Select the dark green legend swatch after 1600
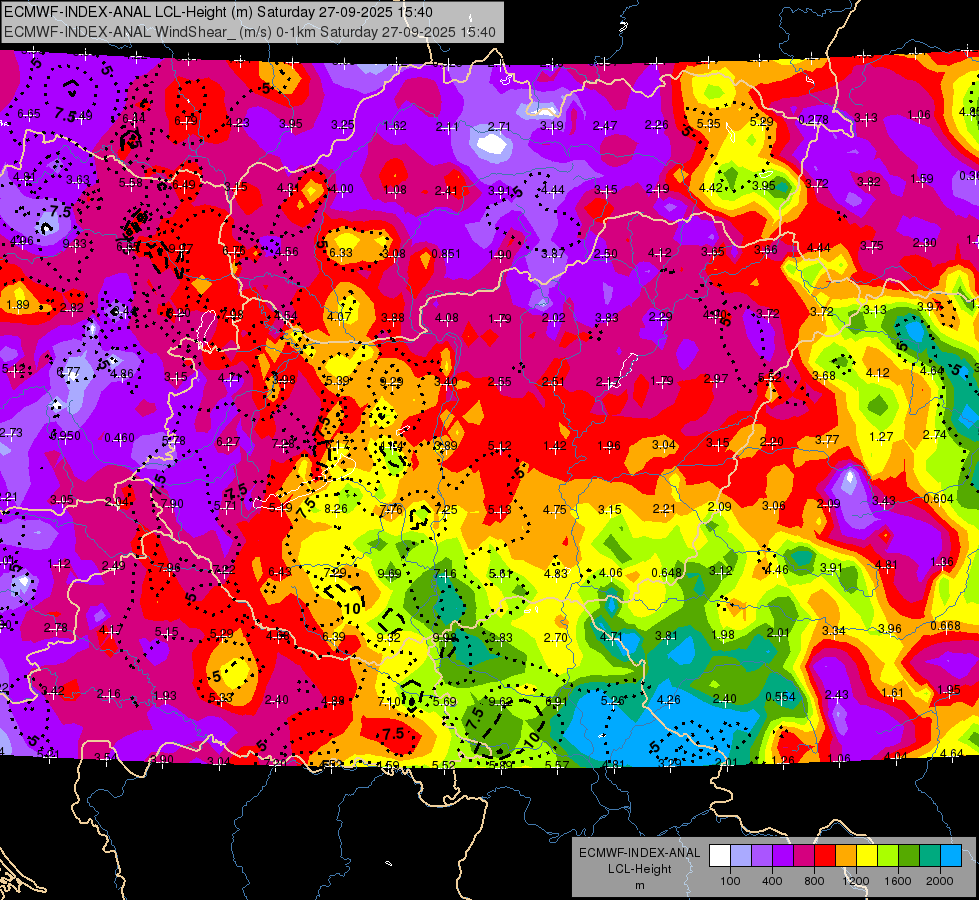The height and width of the screenshot is (900, 979). (x=908, y=856)
